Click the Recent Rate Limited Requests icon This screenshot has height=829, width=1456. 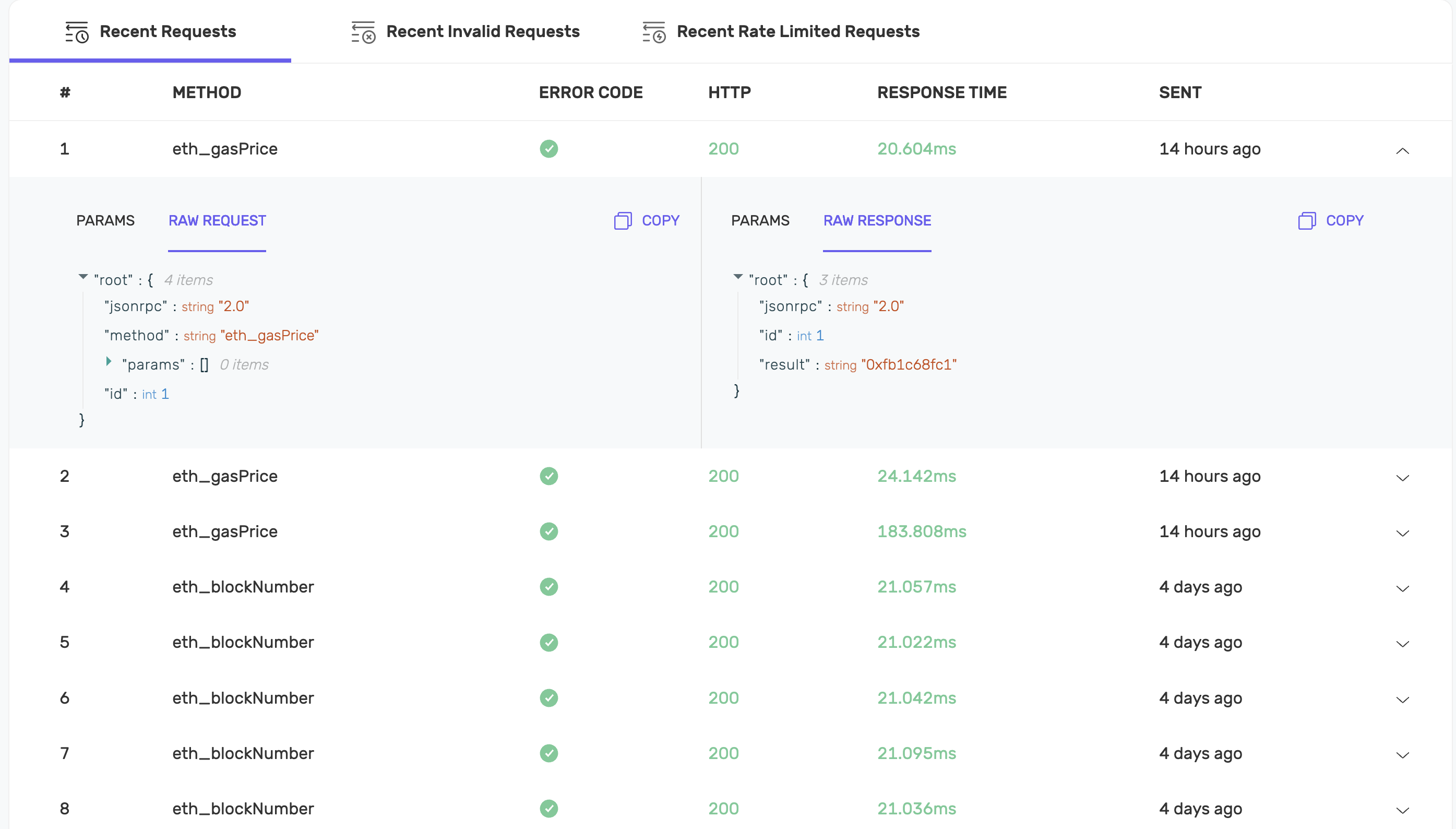pos(654,32)
